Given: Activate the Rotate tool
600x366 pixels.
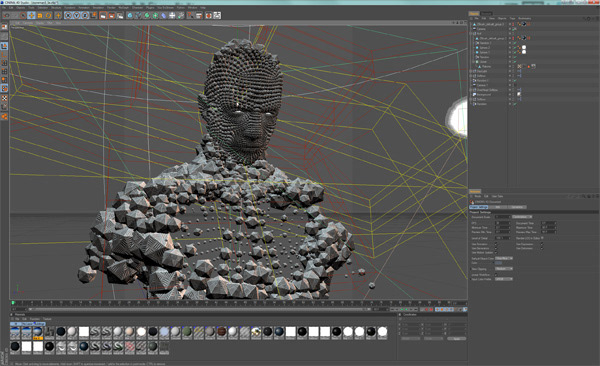Looking at the screenshot, I should pyautogui.click(x=49, y=15).
